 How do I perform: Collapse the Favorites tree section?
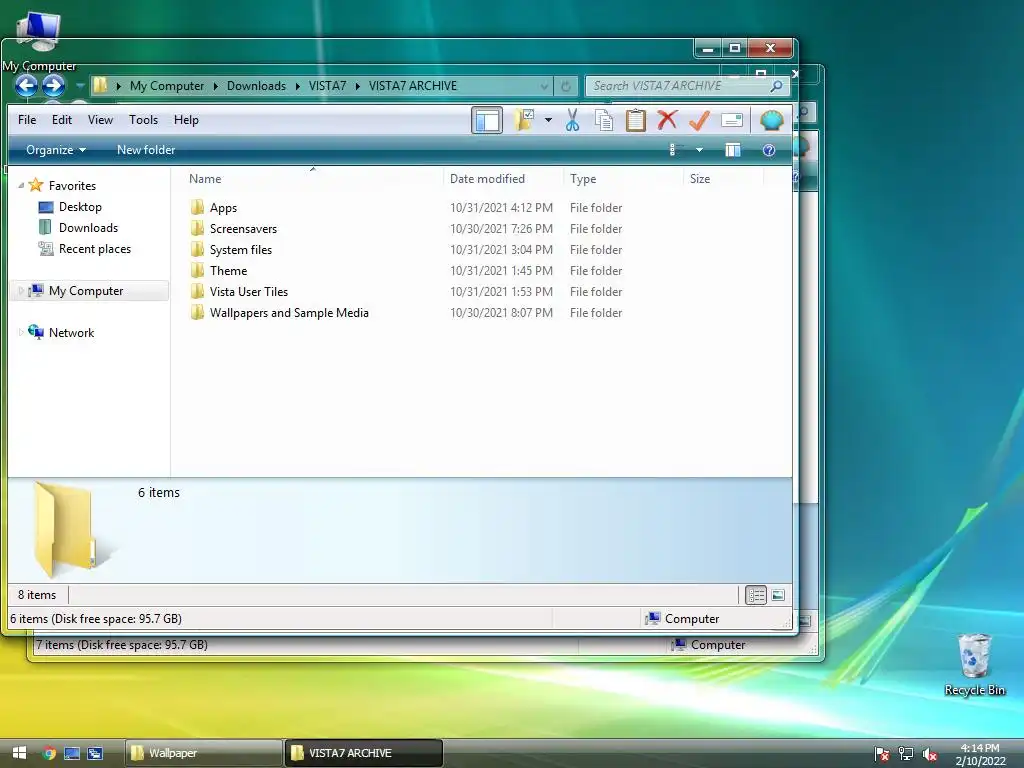tap(21, 185)
